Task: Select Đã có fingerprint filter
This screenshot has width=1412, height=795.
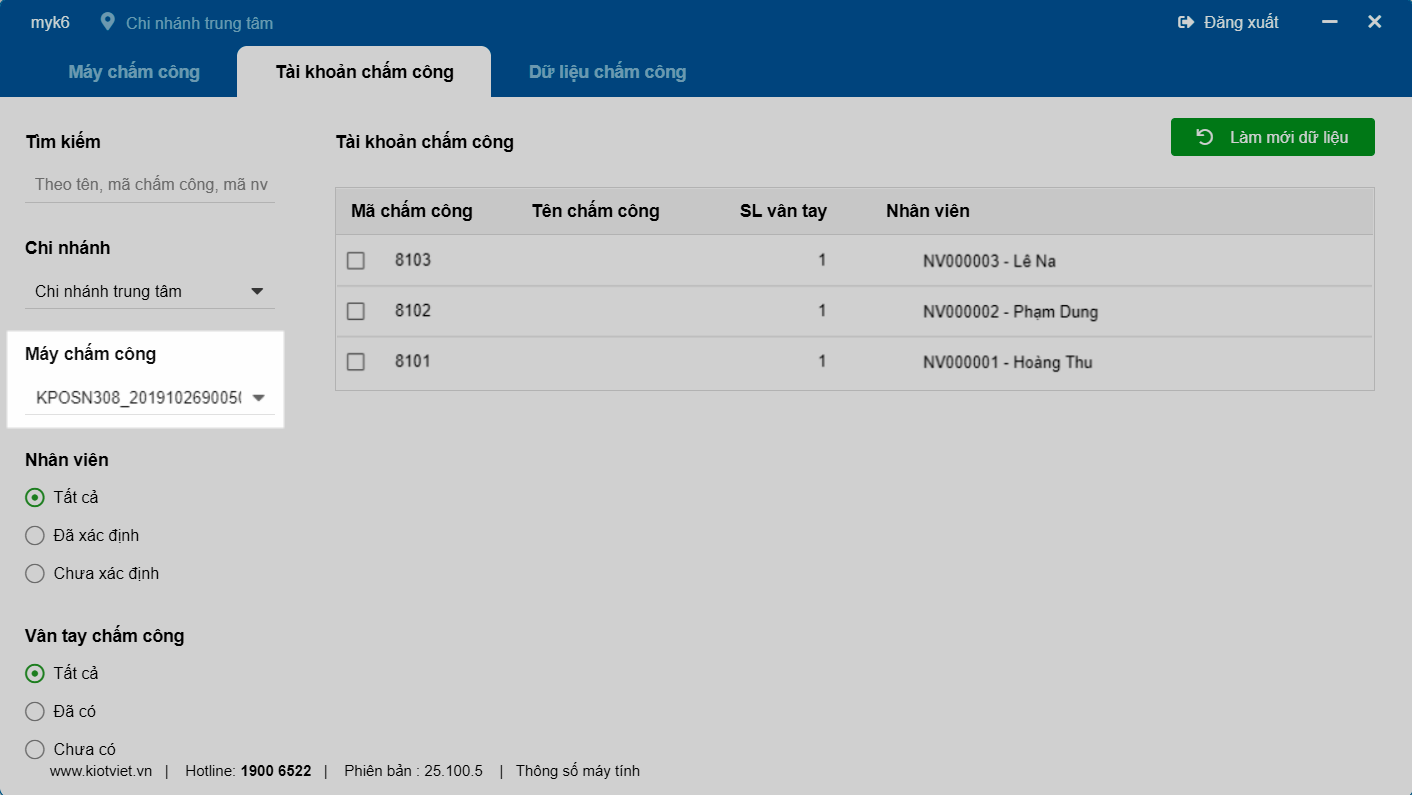Action: pyautogui.click(x=35, y=711)
